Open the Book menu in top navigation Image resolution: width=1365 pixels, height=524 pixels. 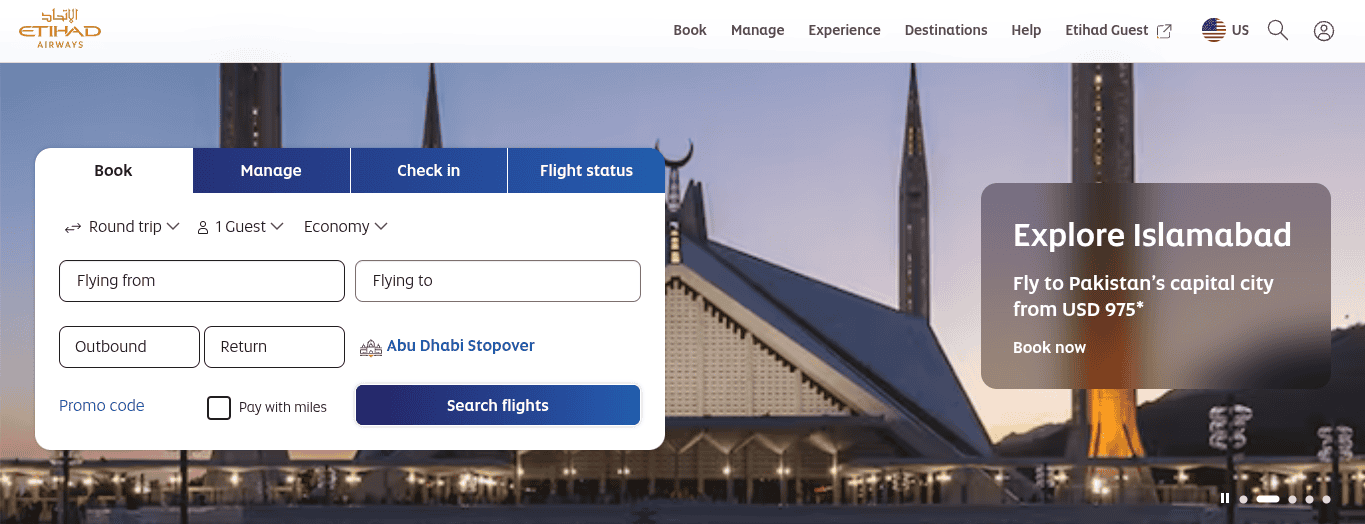(x=690, y=30)
